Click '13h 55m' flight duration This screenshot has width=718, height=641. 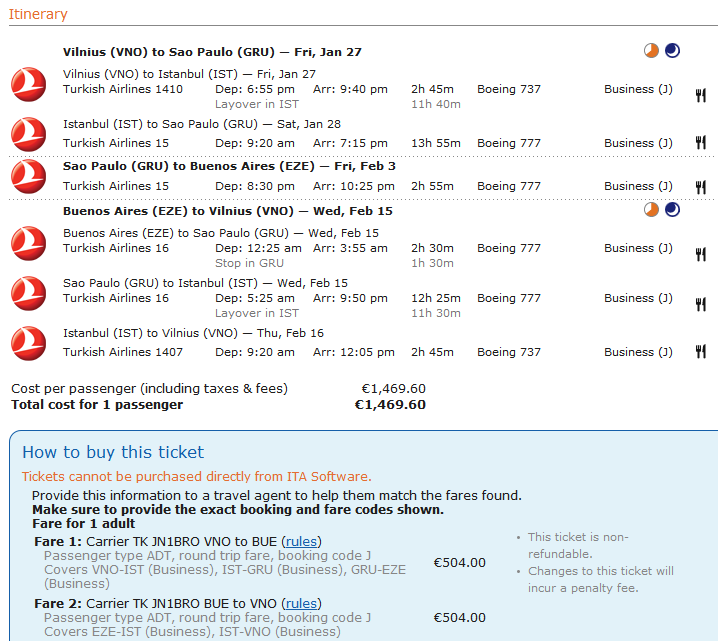point(436,143)
